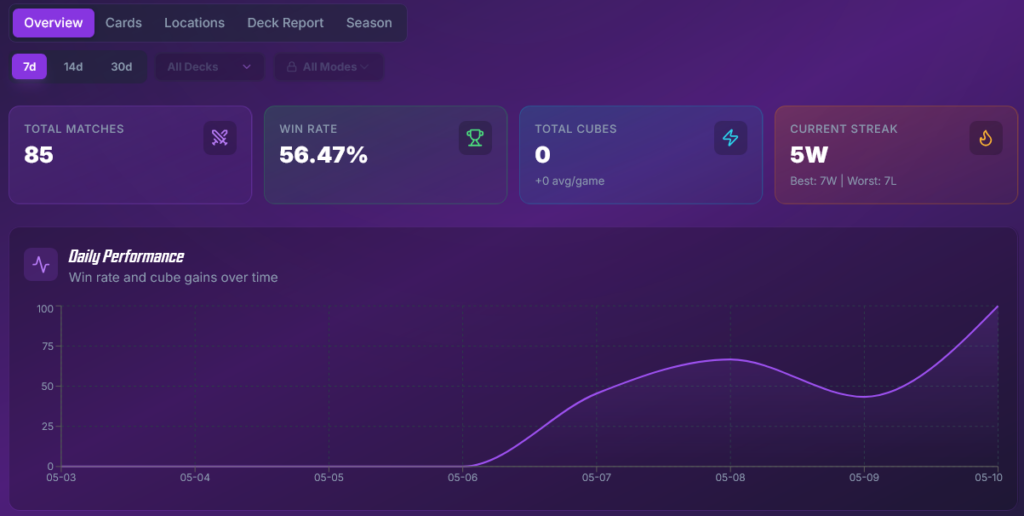Image resolution: width=1024 pixels, height=516 pixels.
Task: Click the Win rate and cube gains subtitle
Action: (173, 278)
